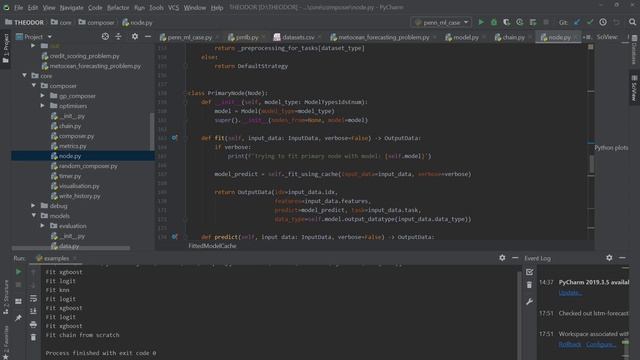Viewport: 640px width, 360px height.
Task: Switch to the model.py editor tab
Action: [466, 37]
